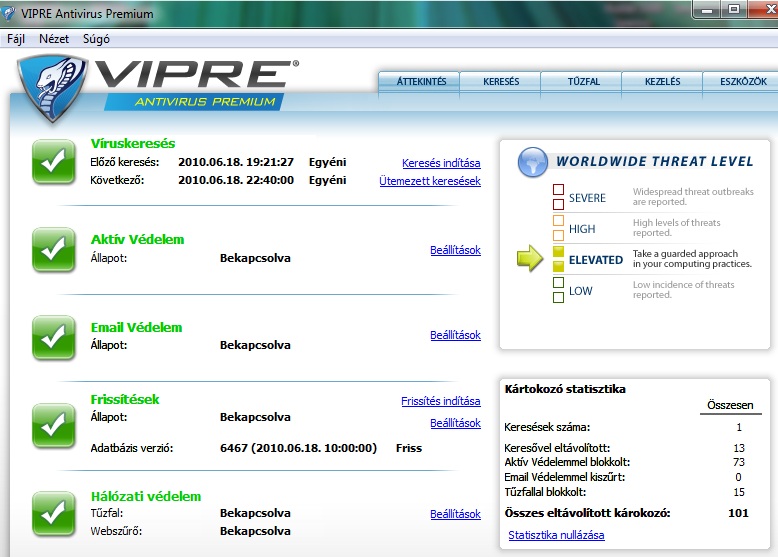Open the Ütemezett keresések link
778x557 pixels.
[x=430, y=181]
